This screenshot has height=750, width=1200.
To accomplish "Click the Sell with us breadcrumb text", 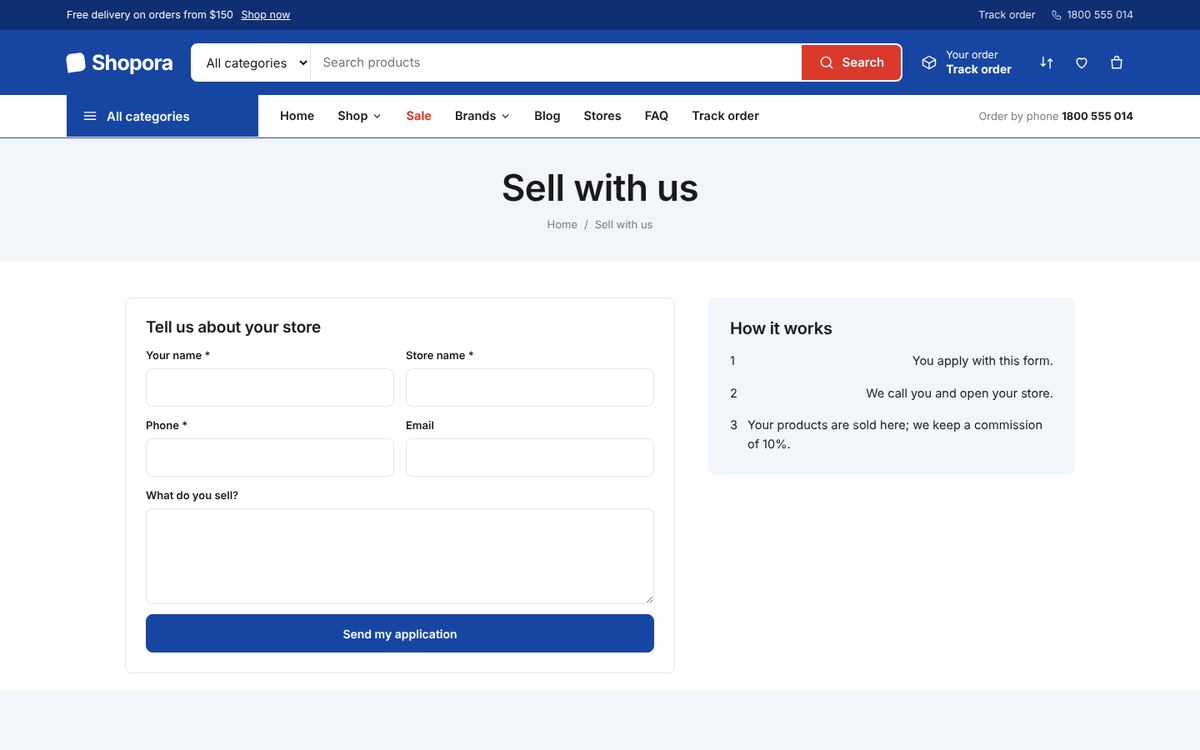I will (x=624, y=225).
